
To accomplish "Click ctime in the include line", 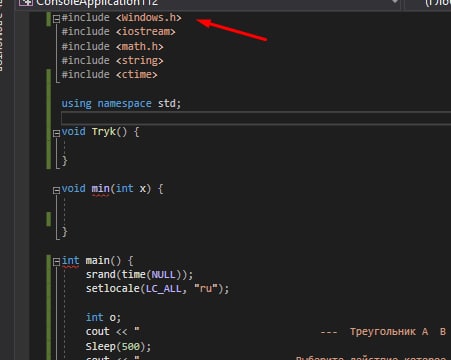I will tap(137, 74).
